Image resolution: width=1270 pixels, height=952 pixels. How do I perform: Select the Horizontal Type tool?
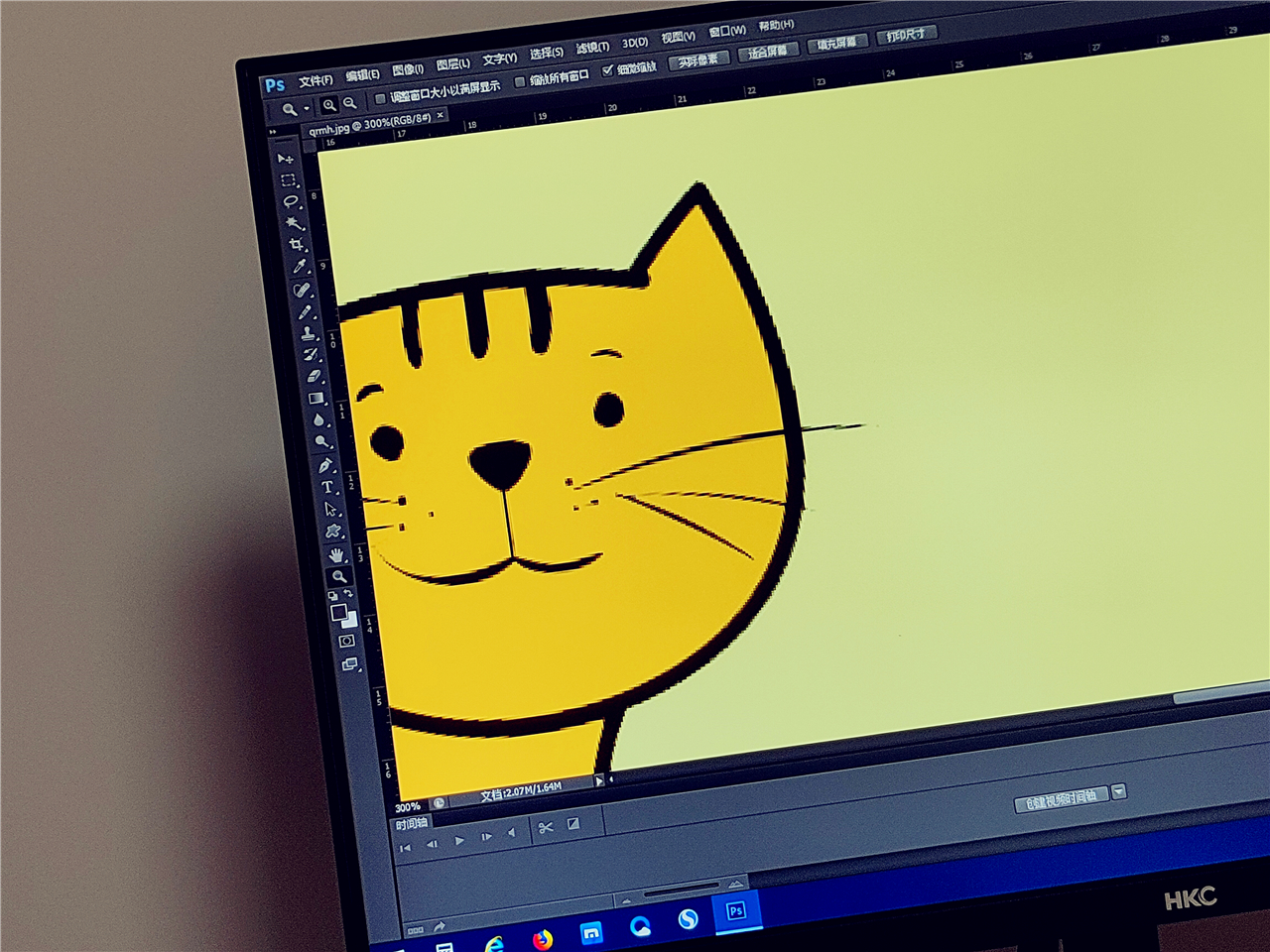(x=327, y=487)
